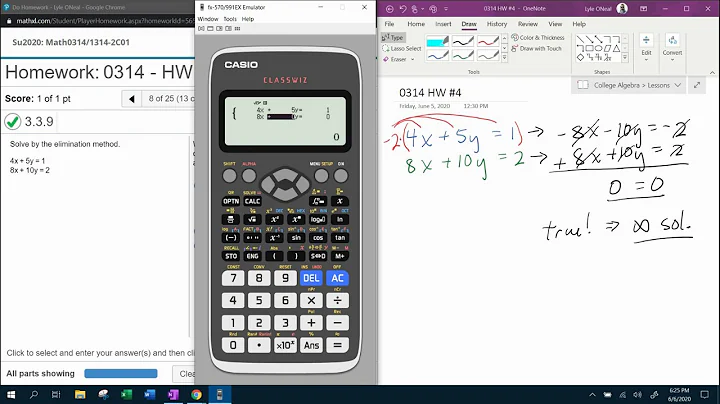Tap the calculator divide key
Screen dimensions: 720x404
pyautogui.click(x=338, y=301)
